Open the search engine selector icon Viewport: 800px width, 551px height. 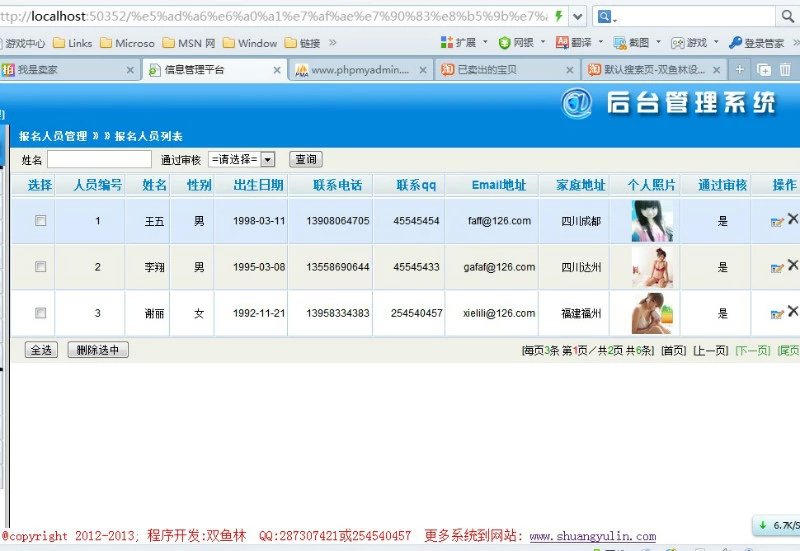click(x=607, y=17)
